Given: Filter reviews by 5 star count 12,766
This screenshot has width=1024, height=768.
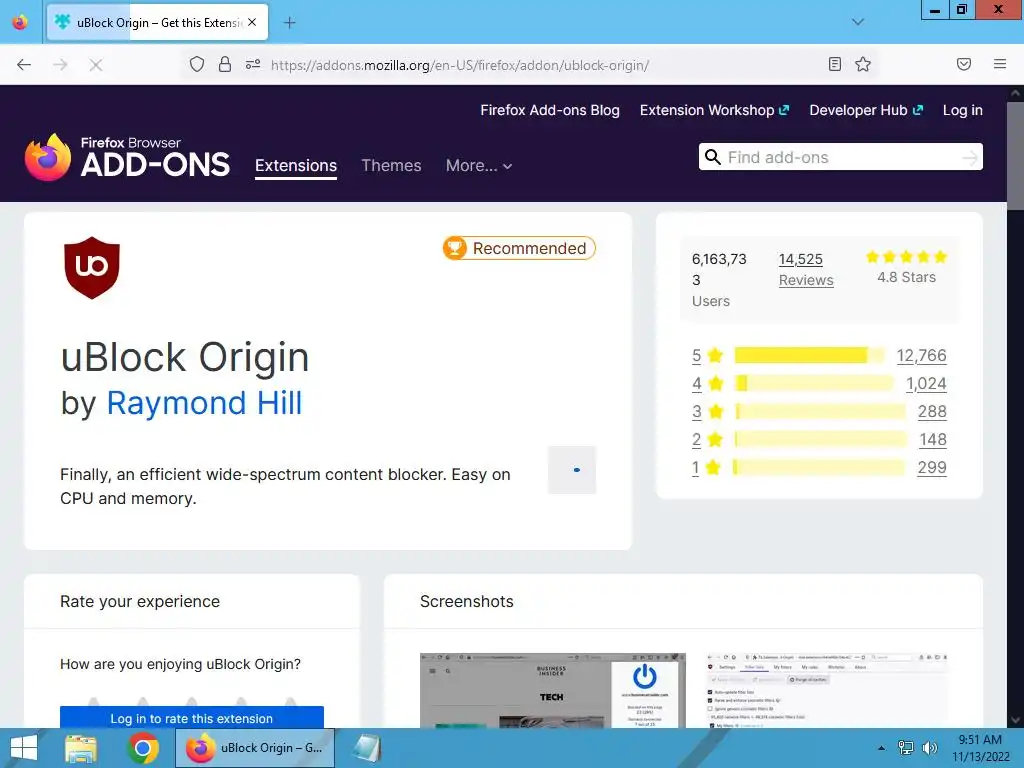Looking at the screenshot, I should tap(921, 356).
